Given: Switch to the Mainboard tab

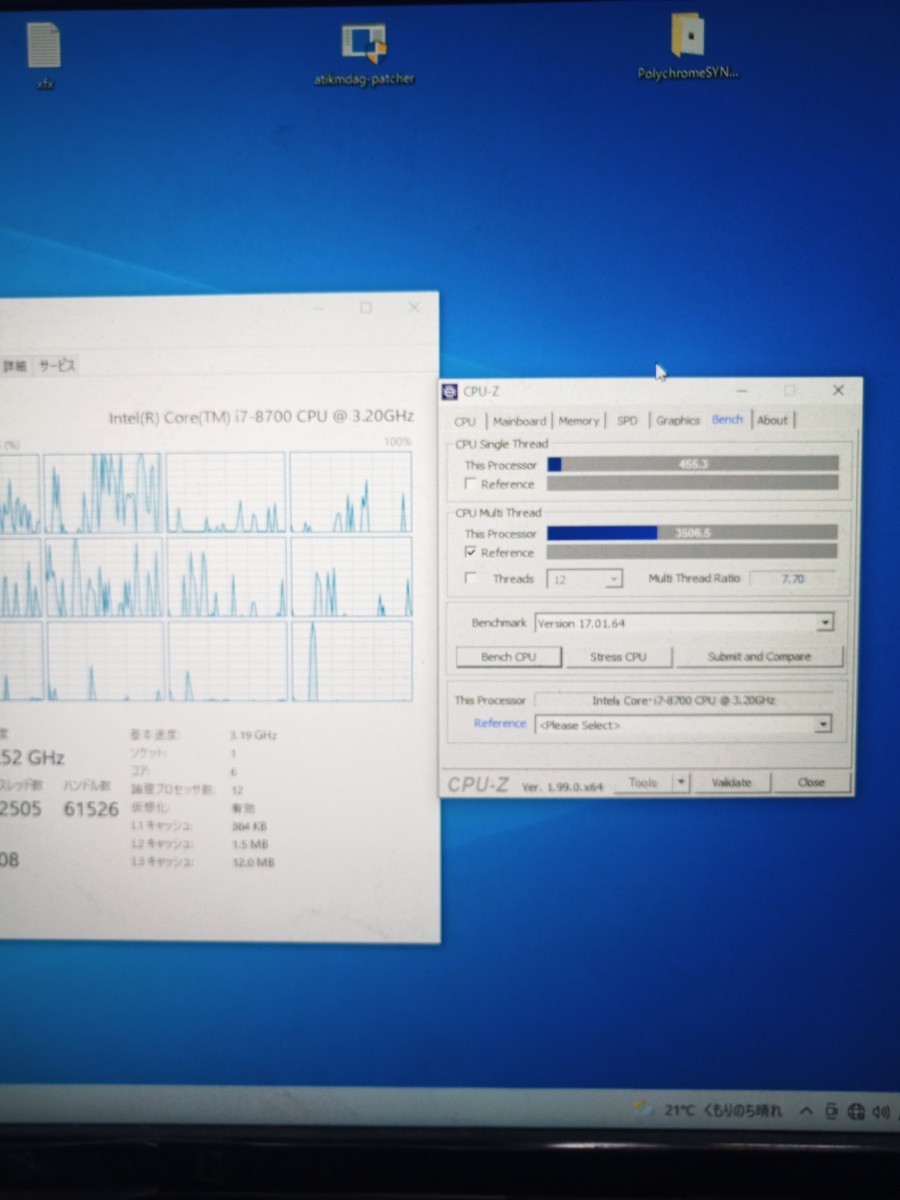Looking at the screenshot, I should click(x=519, y=421).
